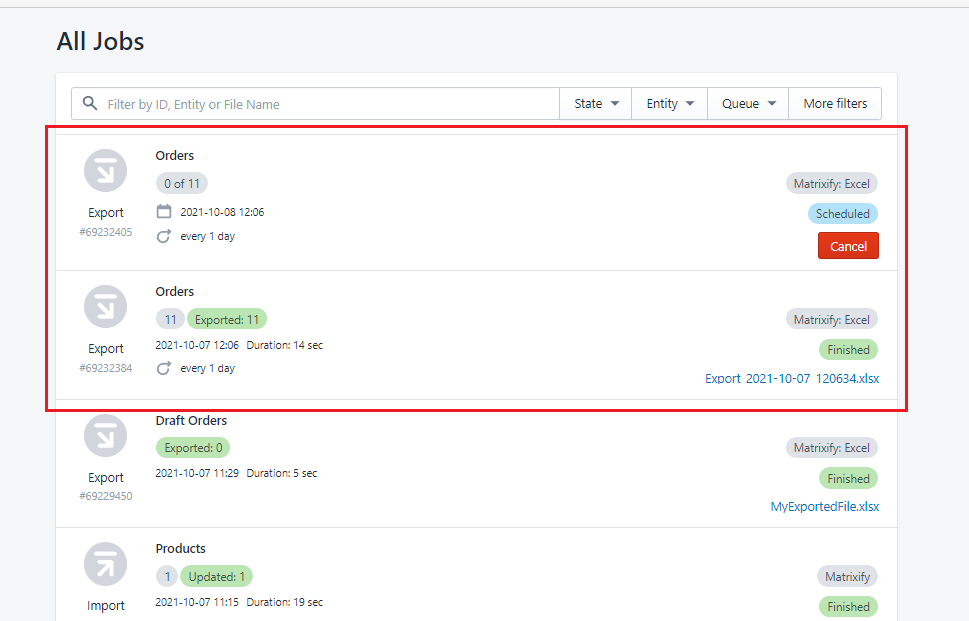Click the Exported: 11 badge
This screenshot has width=969, height=621.
(x=227, y=320)
